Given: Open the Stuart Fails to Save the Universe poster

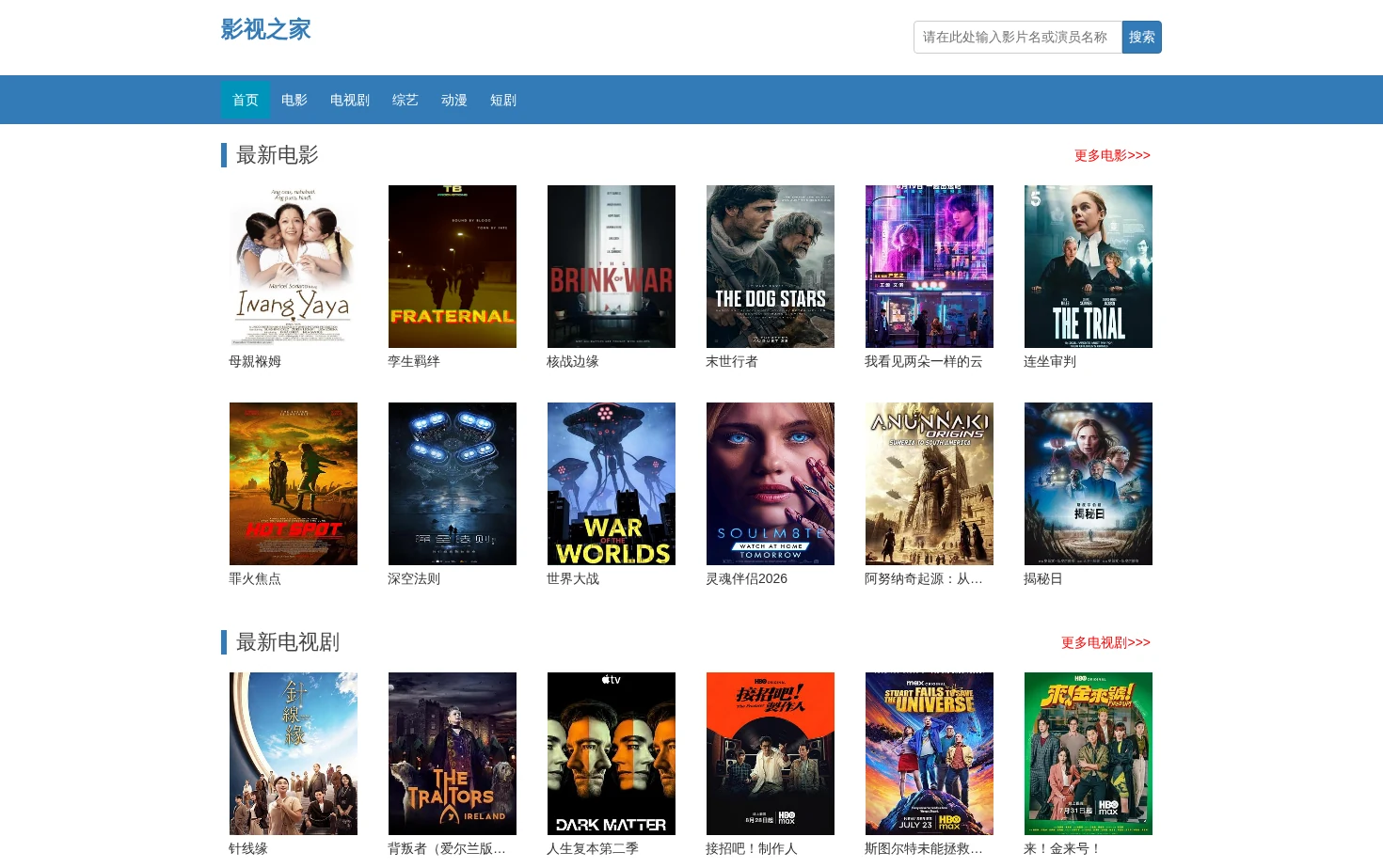Looking at the screenshot, I should [x=930, y=753].
